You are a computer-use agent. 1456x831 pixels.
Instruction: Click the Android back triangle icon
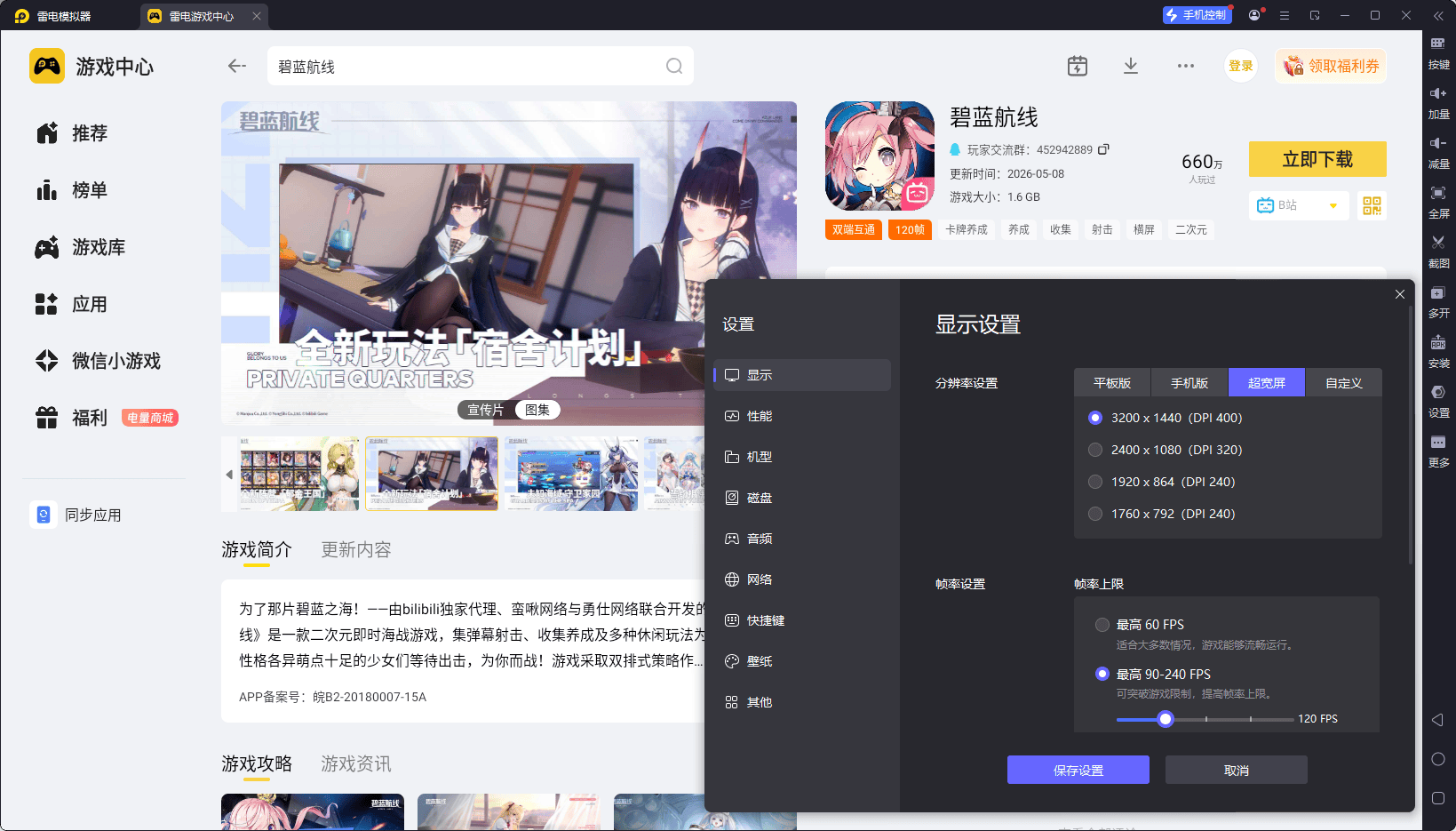pos(1437,720)
